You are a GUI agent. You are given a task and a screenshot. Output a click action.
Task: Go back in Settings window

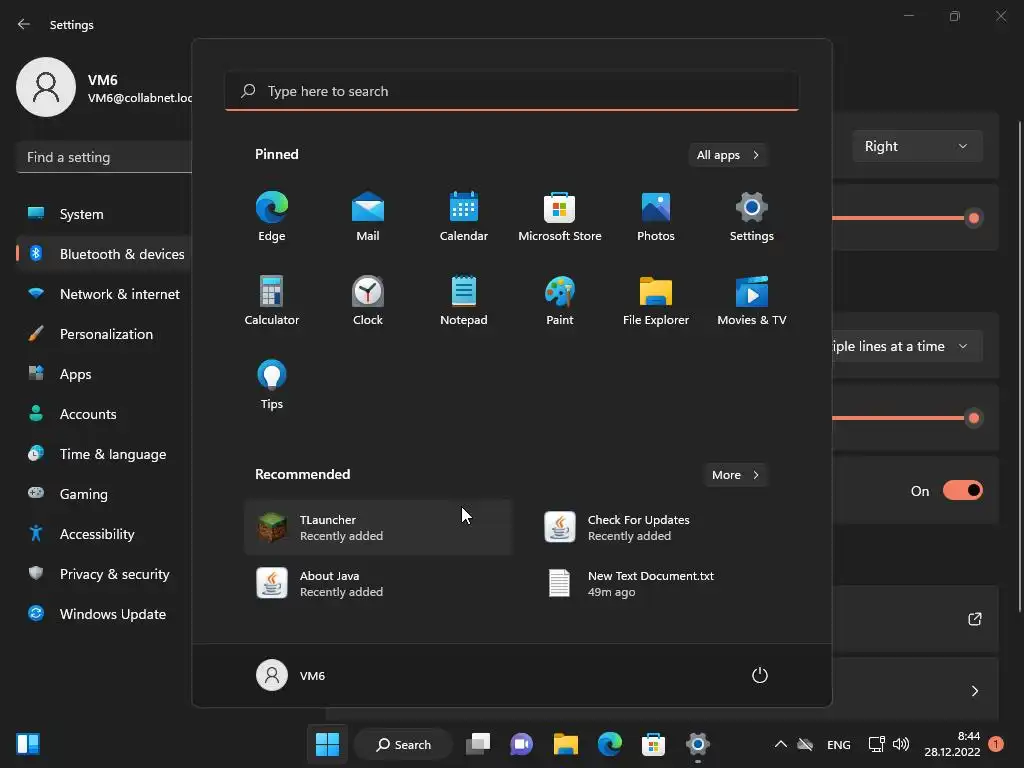(x=24, y=25)
